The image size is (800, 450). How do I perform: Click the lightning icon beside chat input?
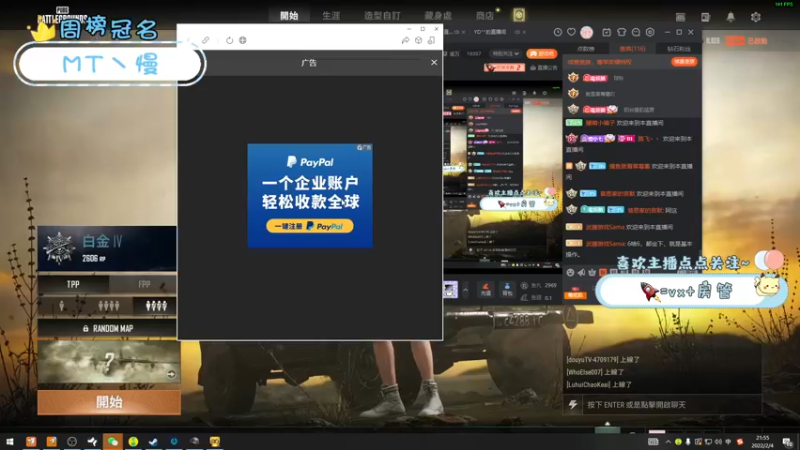[573, 405]
